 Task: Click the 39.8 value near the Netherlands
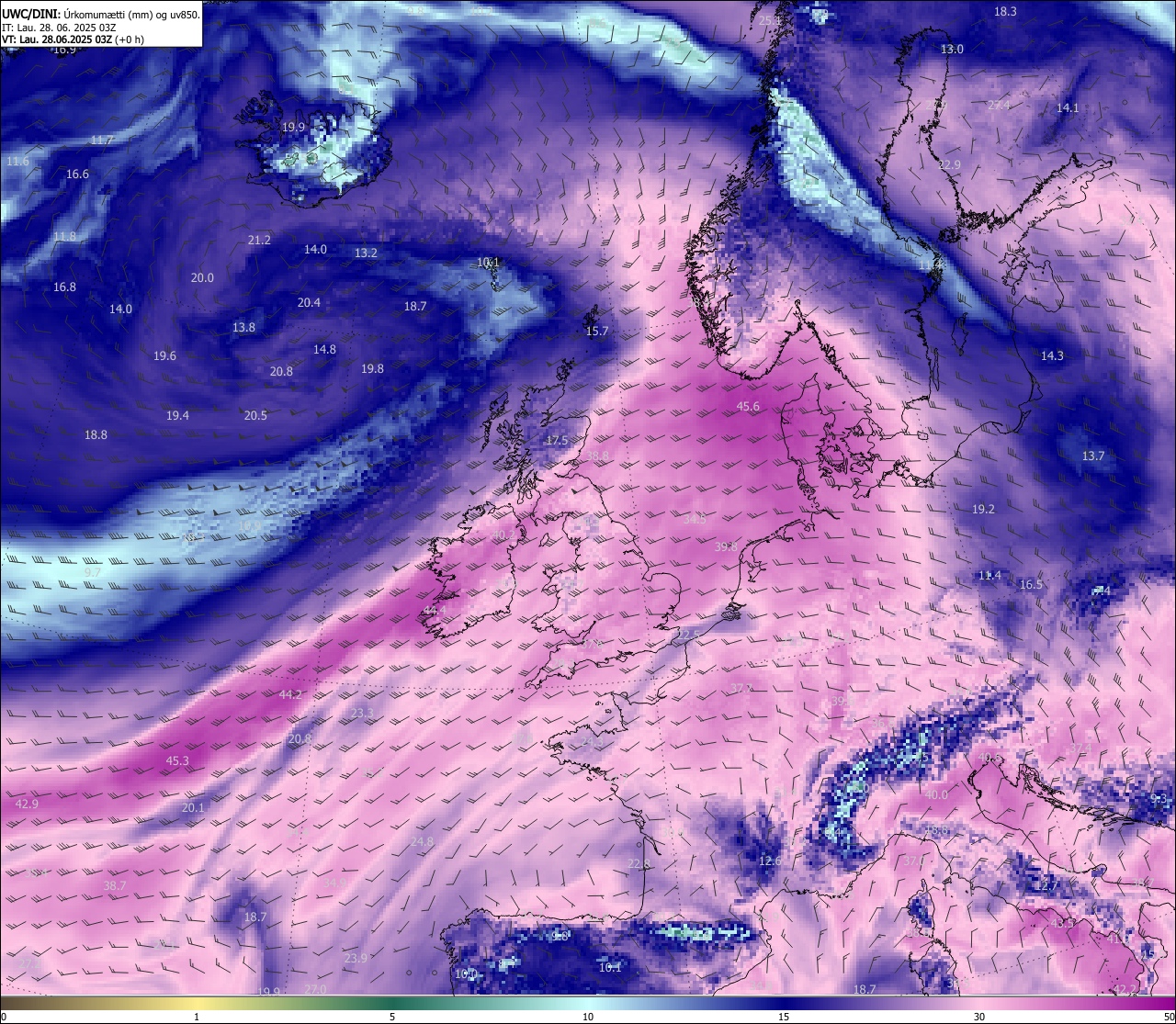(726, 547)
